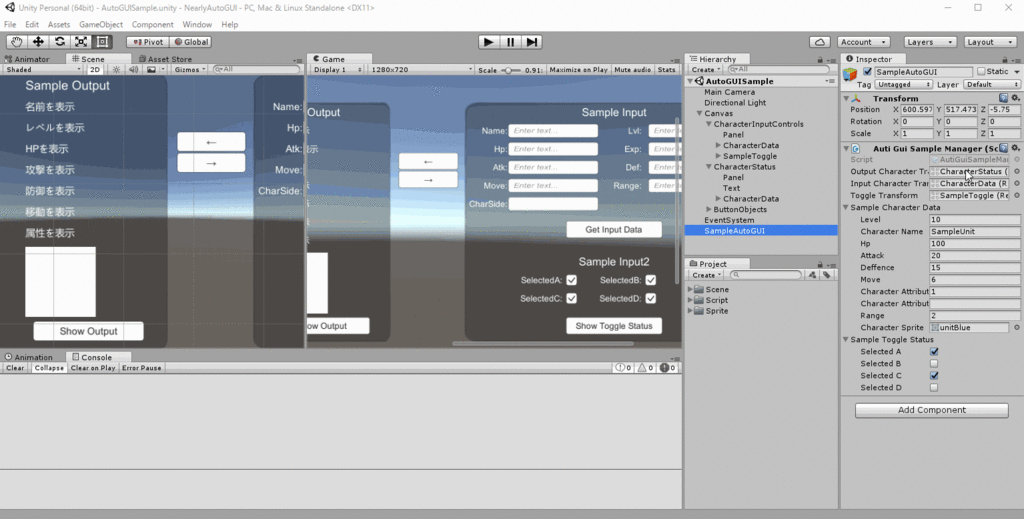Check Selected B in Inspector

[x=934, y=364]
